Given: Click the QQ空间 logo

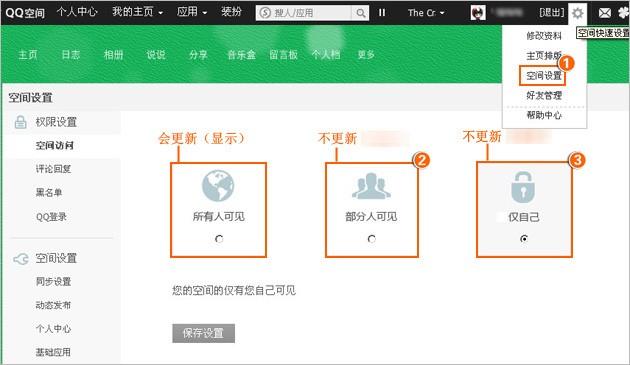Looking at the screenshot, I should [x=25, y=12].
